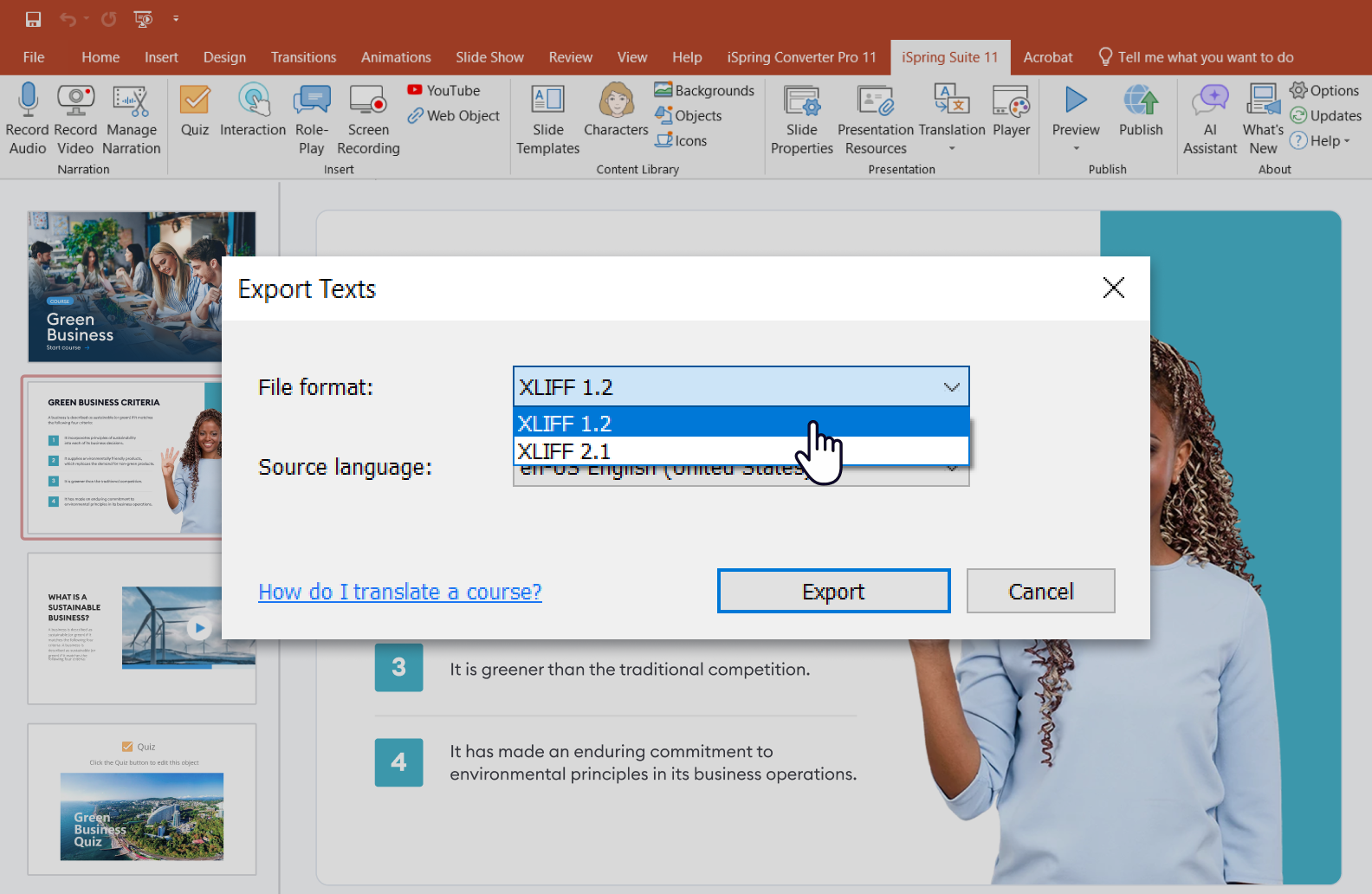Switch to the Transitions tab
1372x894 pixels.
[303, 57]
